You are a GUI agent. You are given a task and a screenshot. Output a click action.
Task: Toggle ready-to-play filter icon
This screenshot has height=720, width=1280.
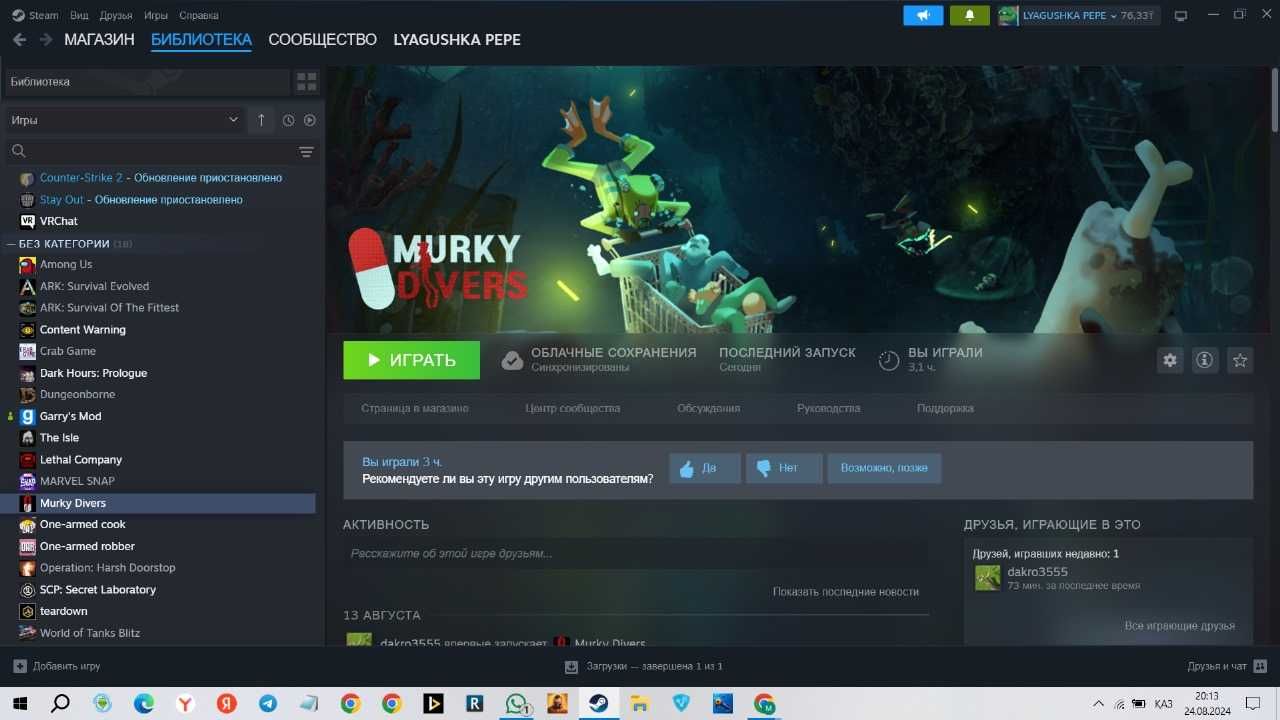click(310, 120)
